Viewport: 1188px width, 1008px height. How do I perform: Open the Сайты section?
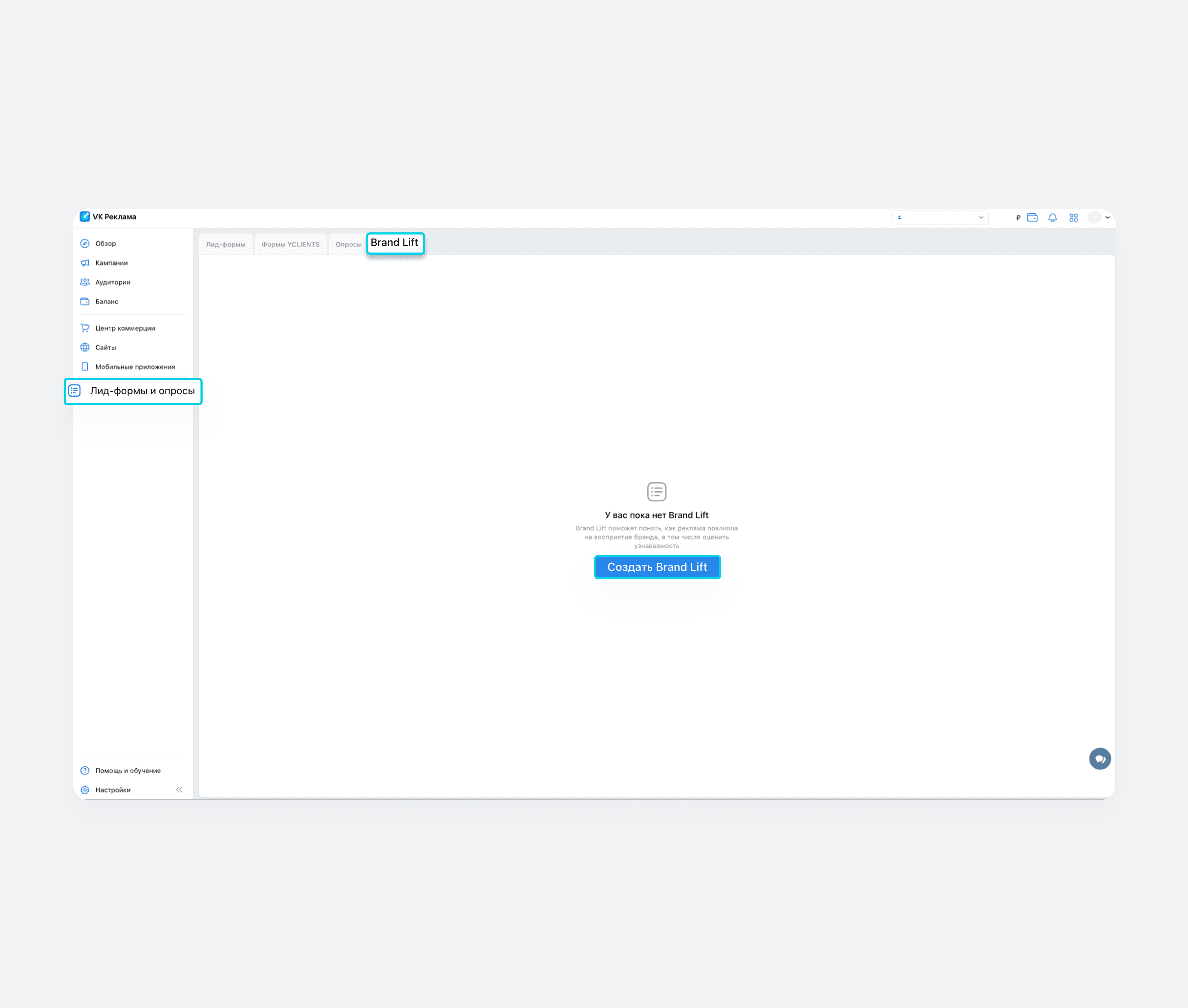106,347
